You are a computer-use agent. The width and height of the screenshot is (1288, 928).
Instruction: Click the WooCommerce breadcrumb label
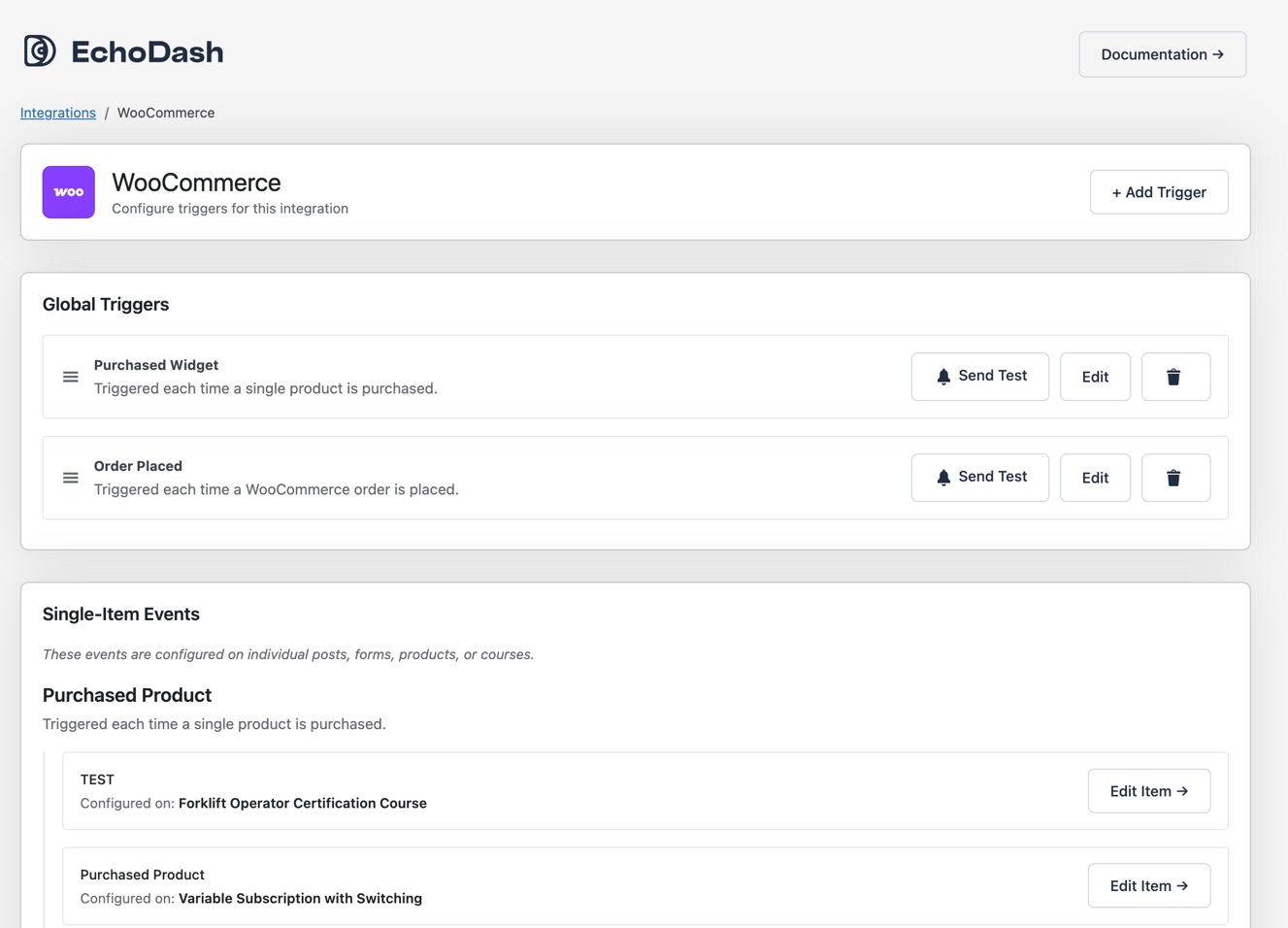pyautogui.click(x=165, y=113)
